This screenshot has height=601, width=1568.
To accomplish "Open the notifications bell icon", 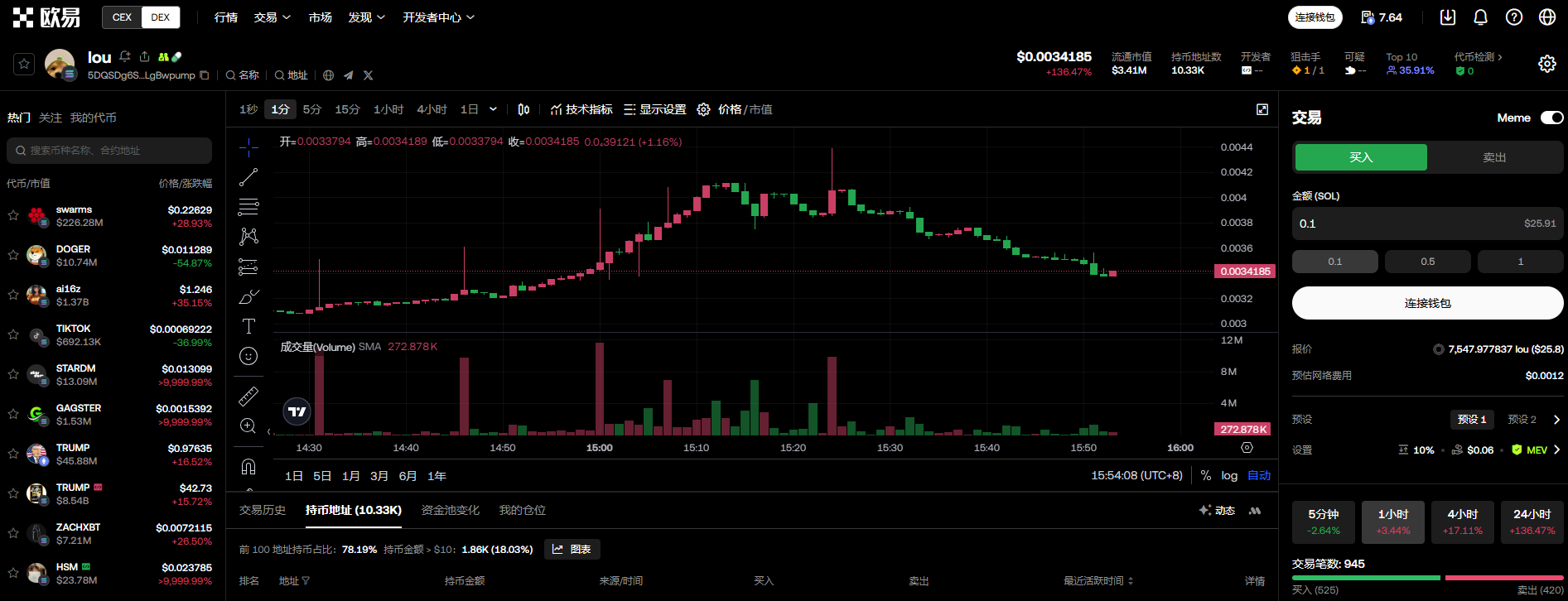I will coord(1480,17).
